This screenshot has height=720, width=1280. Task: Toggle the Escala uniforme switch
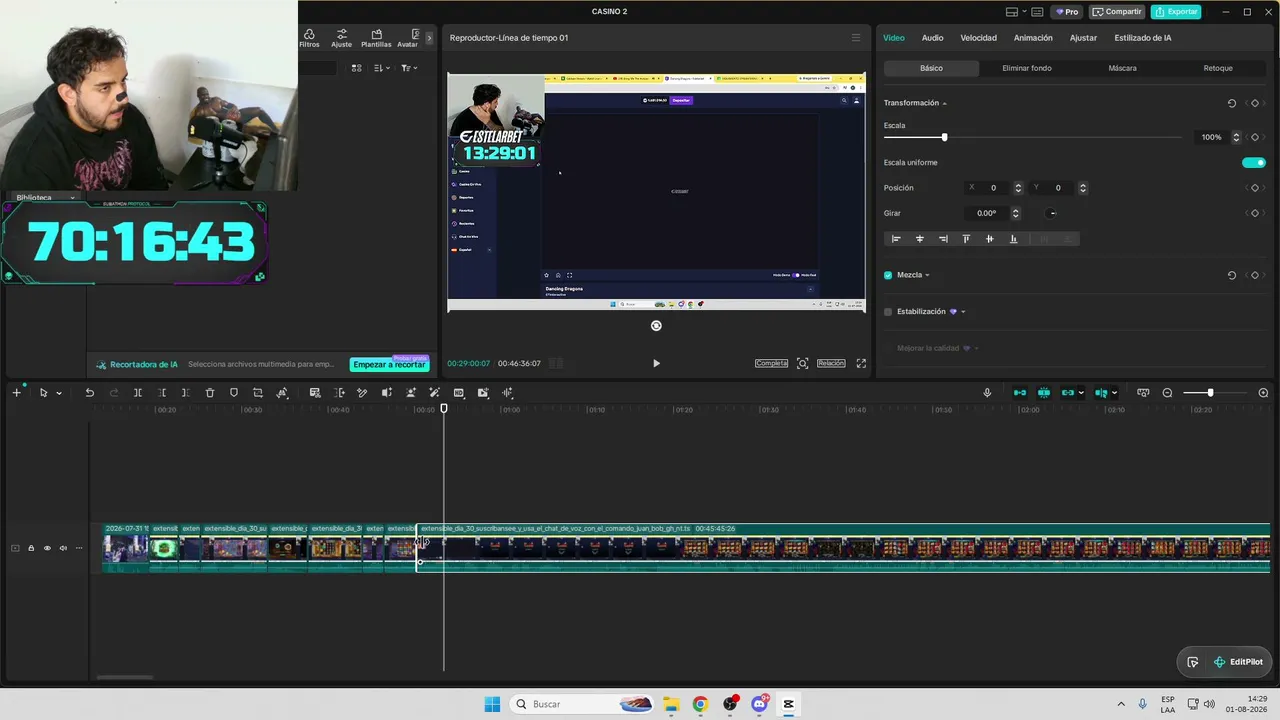coord(1253,163)
